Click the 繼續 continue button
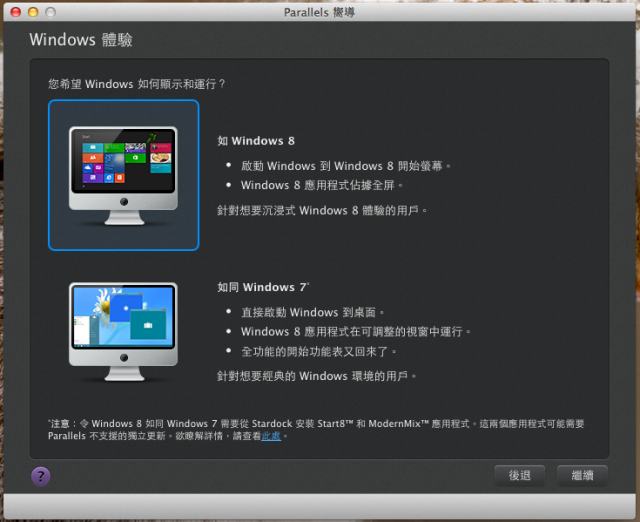This screenshot has height=522, width=640. [x=582, y=475]
